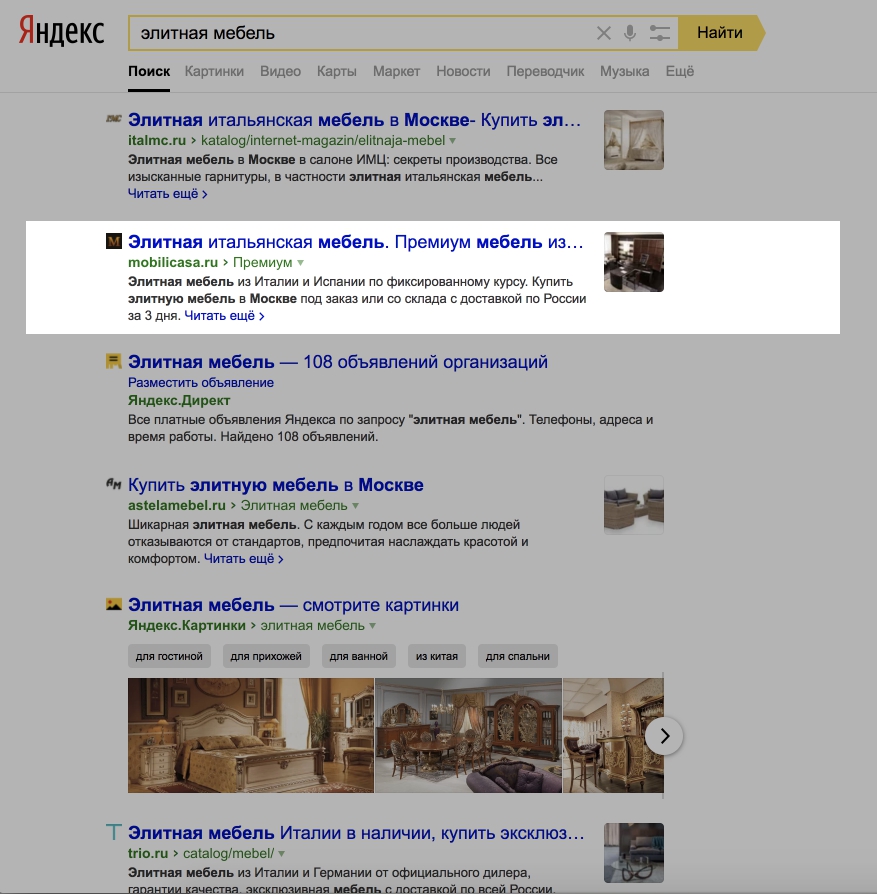Expand the Яндекс.Картинки dropdown arrow

(x=373, y=625)
